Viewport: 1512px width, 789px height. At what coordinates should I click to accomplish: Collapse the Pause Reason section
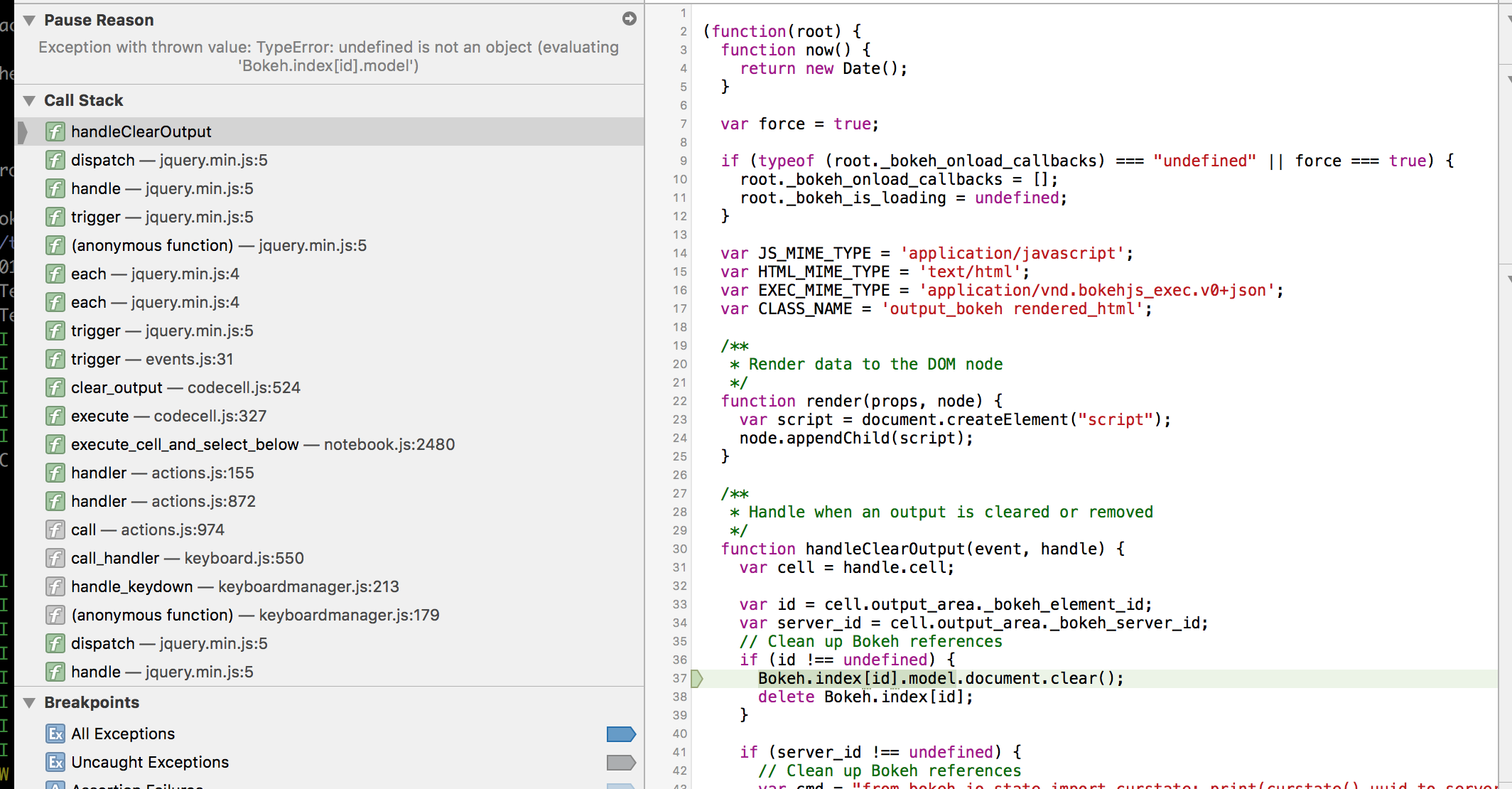28,20
